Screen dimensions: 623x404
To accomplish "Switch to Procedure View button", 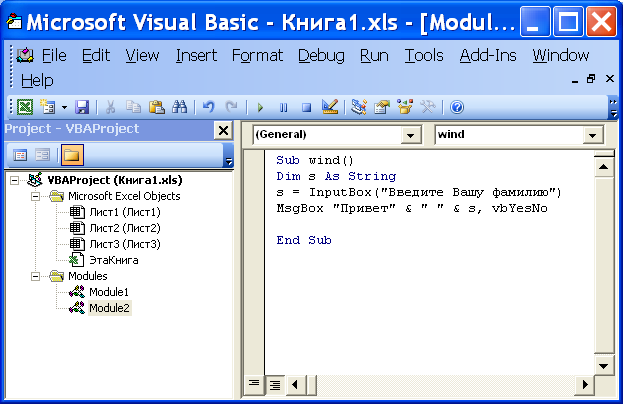I will (254, 384).
